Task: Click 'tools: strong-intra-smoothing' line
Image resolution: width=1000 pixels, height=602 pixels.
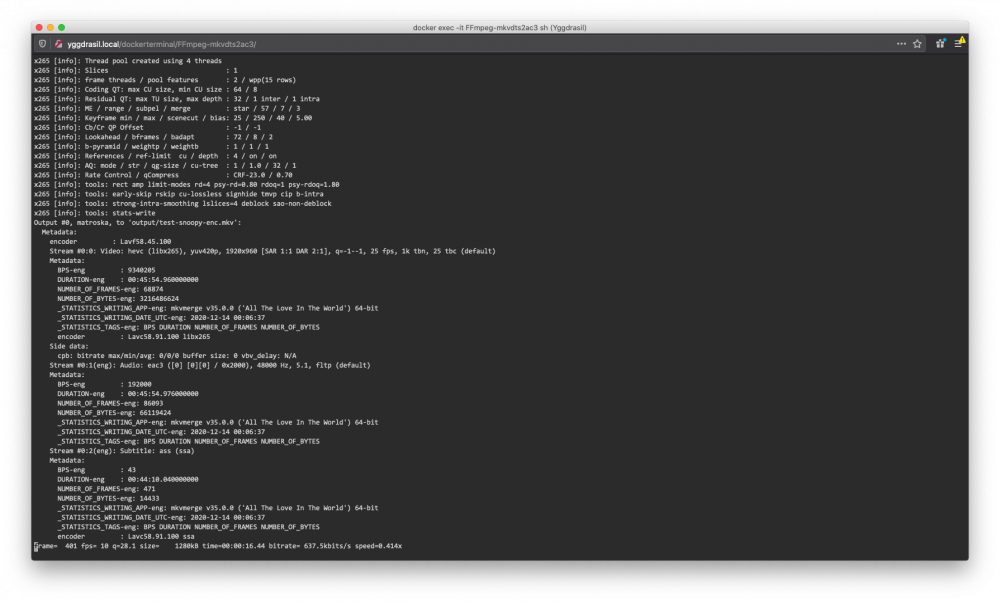Action: coord(182,204)
